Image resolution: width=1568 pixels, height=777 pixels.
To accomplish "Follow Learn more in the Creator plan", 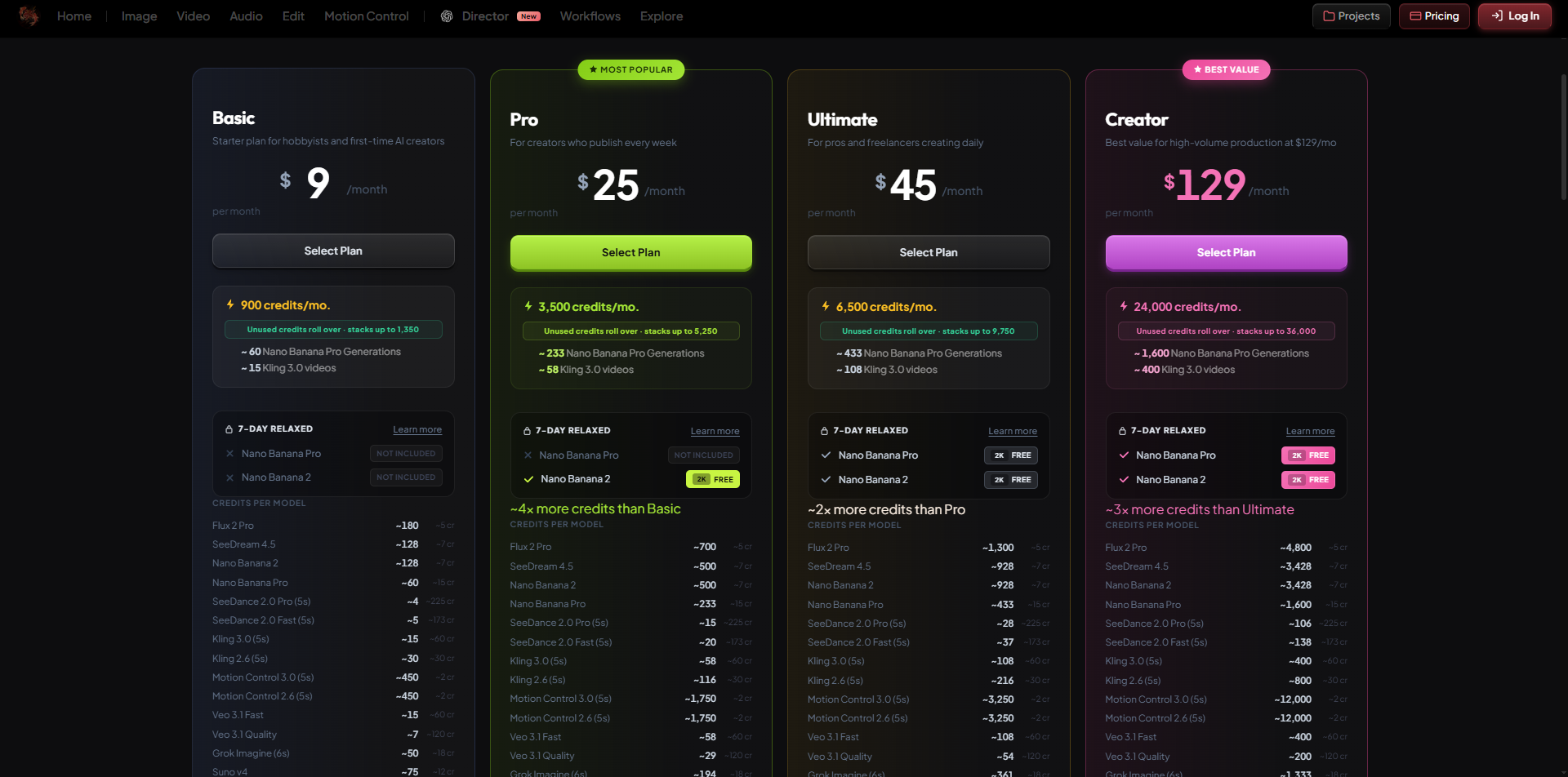I will [1311, 431].
